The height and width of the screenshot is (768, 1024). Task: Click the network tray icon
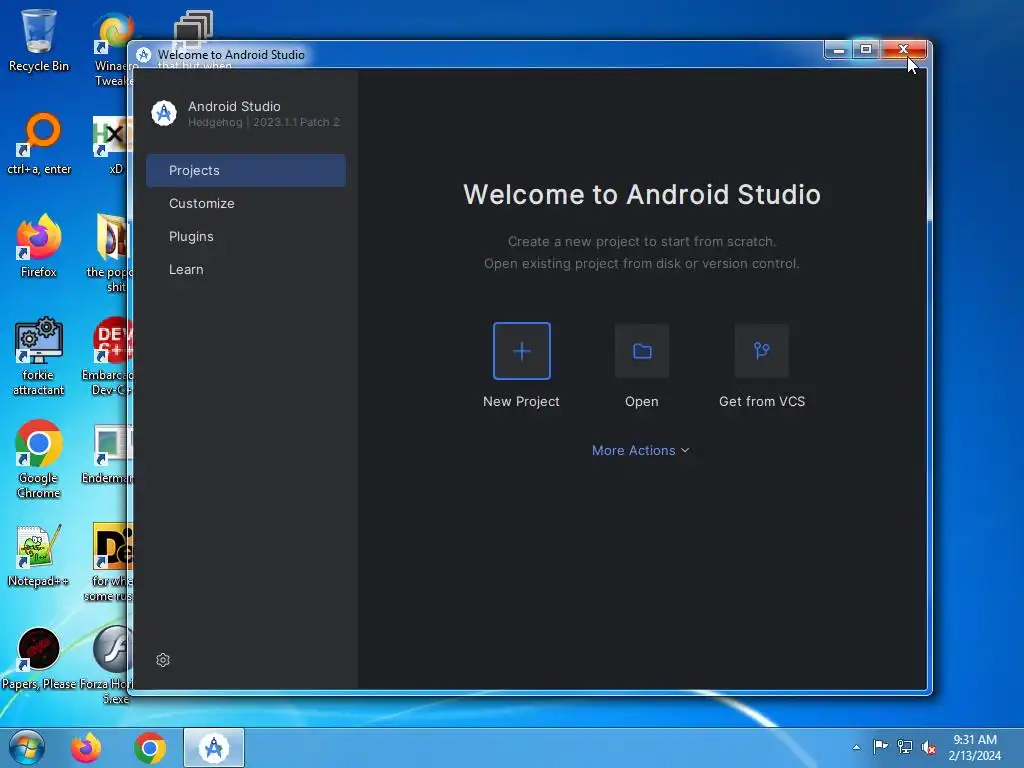pos(904,746)
